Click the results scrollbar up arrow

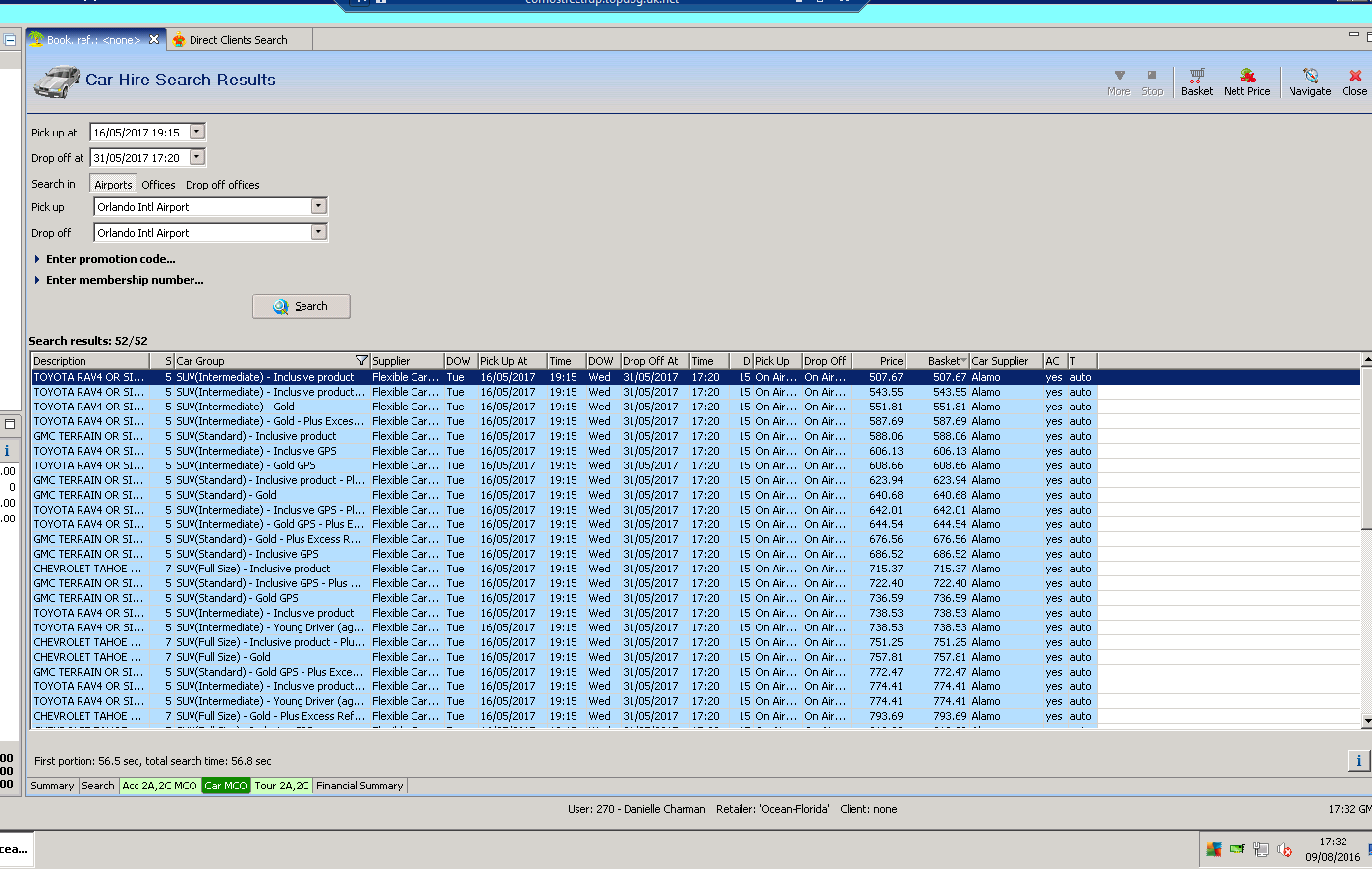(1366, 360)
